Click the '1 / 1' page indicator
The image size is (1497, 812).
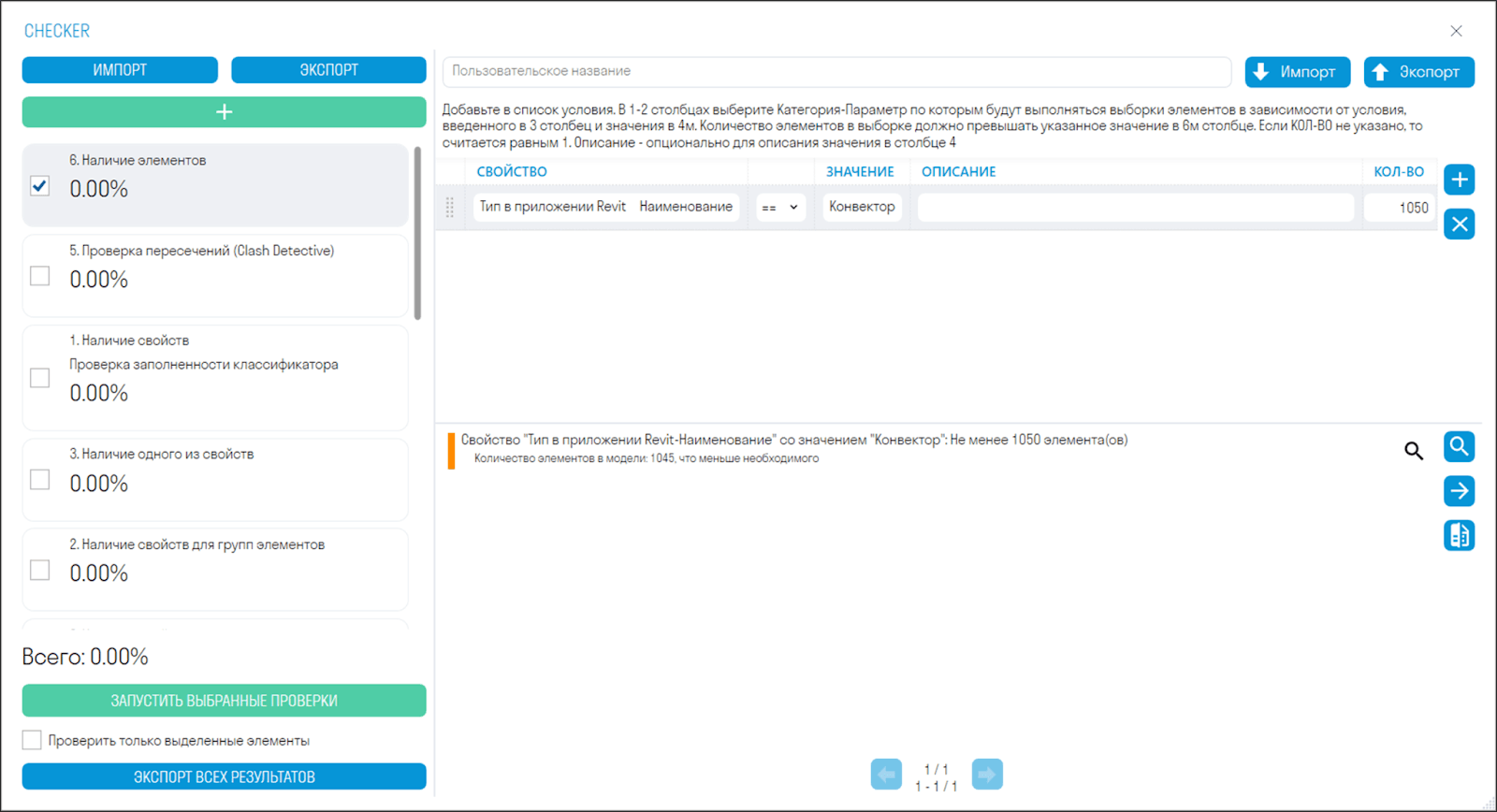(x=937, y=769)
